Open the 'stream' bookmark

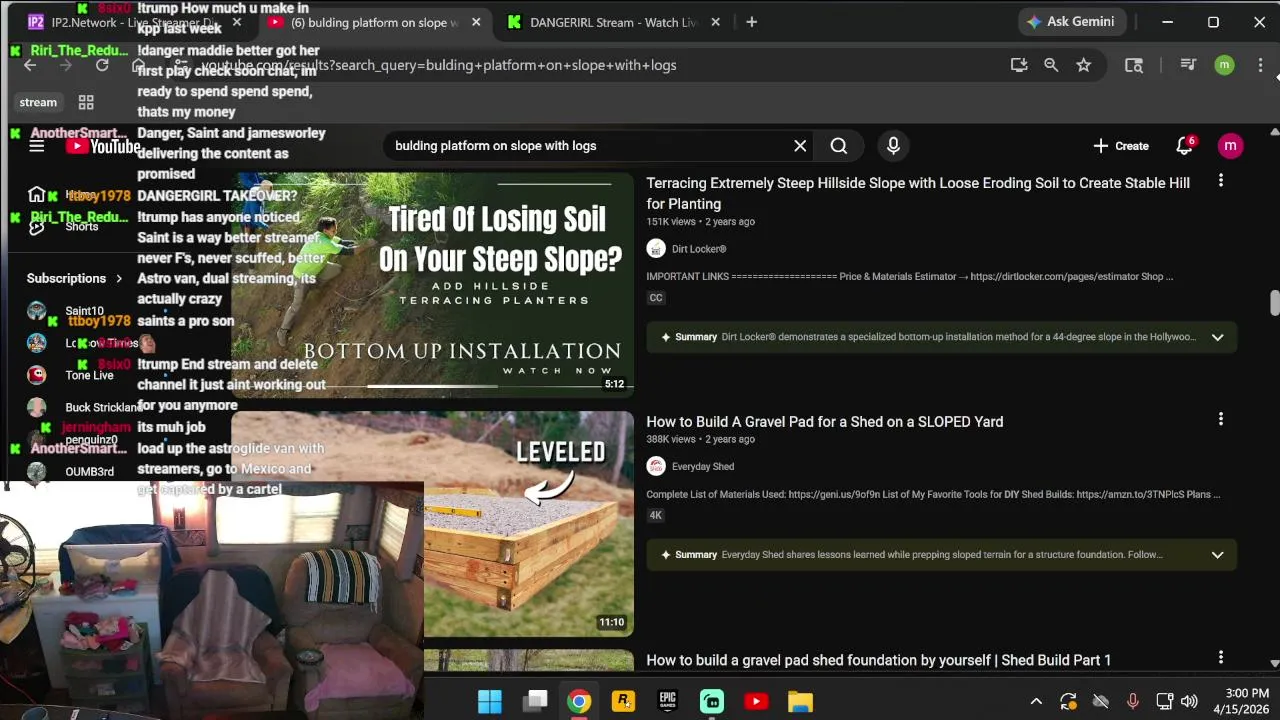pos(38,102)
